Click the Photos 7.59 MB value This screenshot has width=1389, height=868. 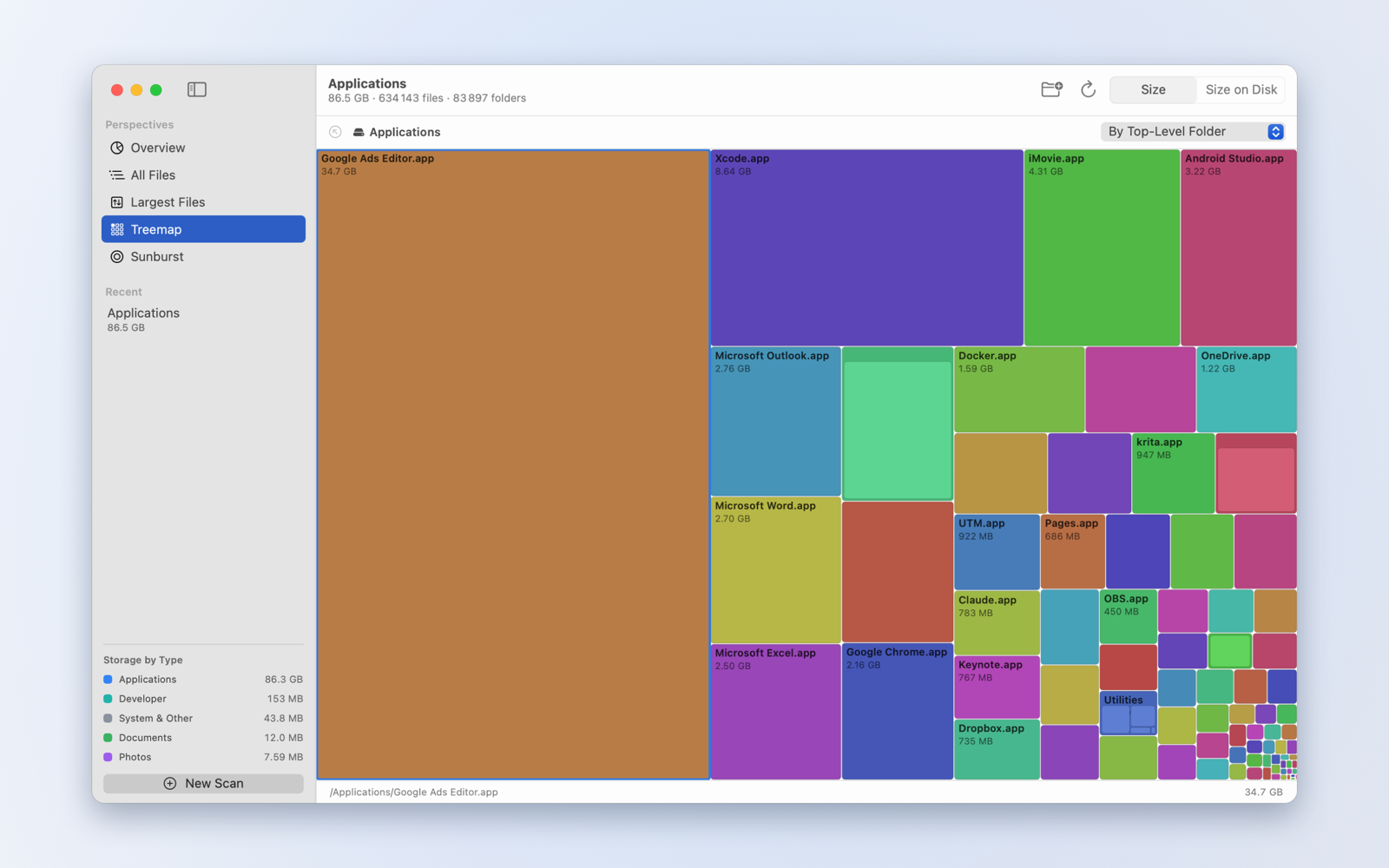coord(283,757)
